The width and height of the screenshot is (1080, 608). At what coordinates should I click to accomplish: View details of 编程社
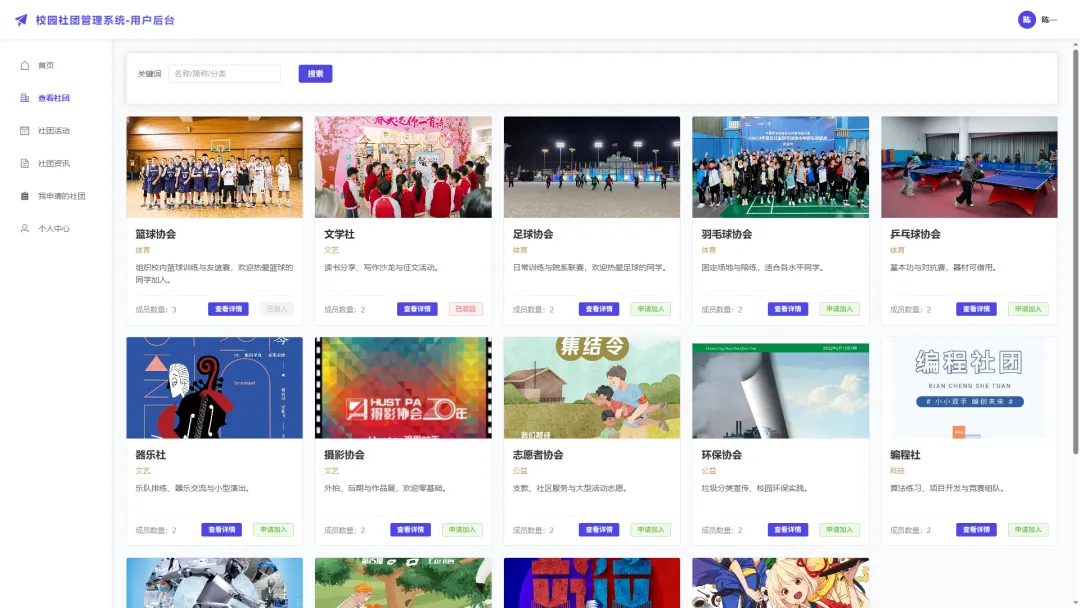(976, 530)
